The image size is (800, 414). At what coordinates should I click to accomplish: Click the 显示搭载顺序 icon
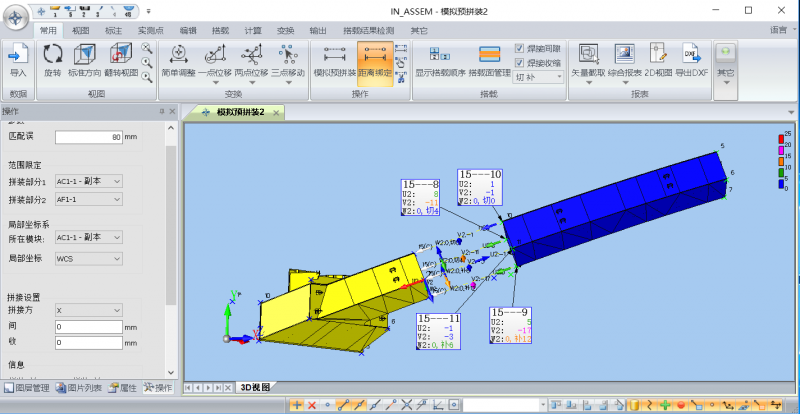[x=440, y=55]
